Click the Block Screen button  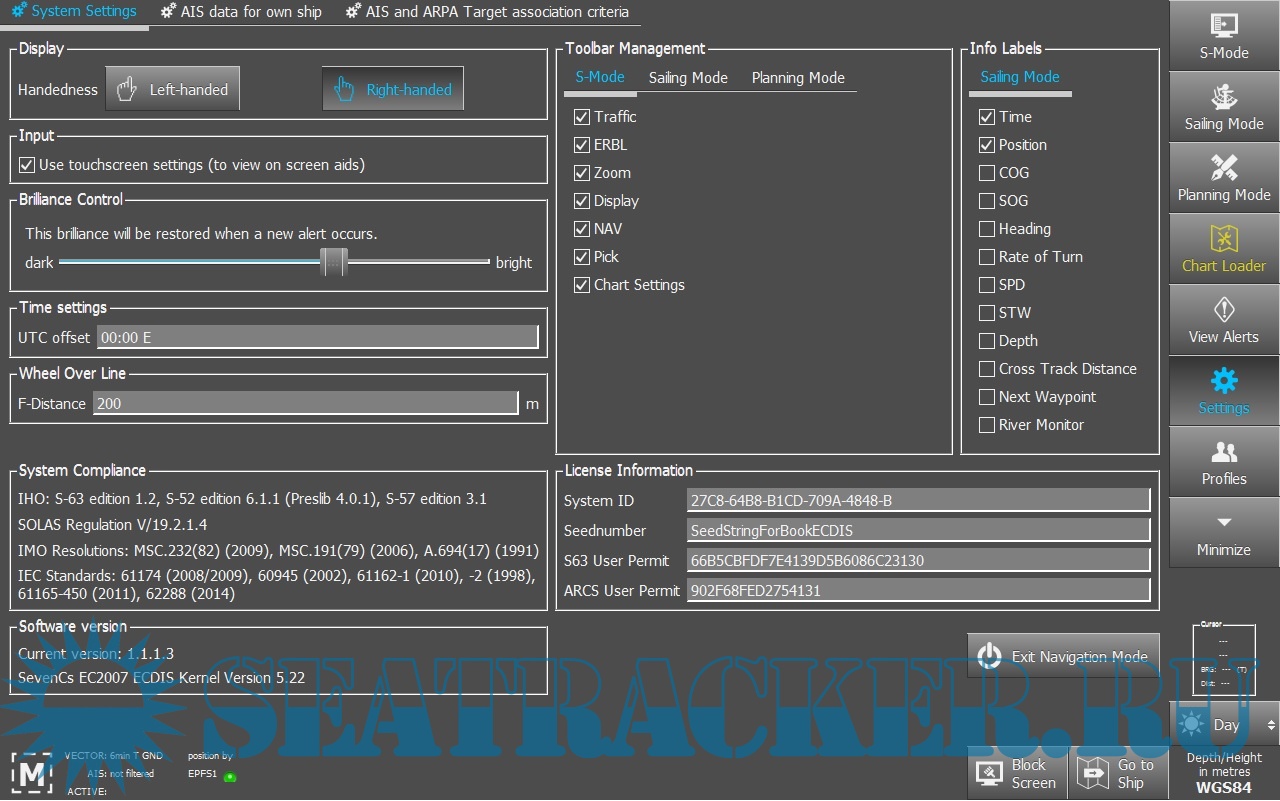(1017, 773)
